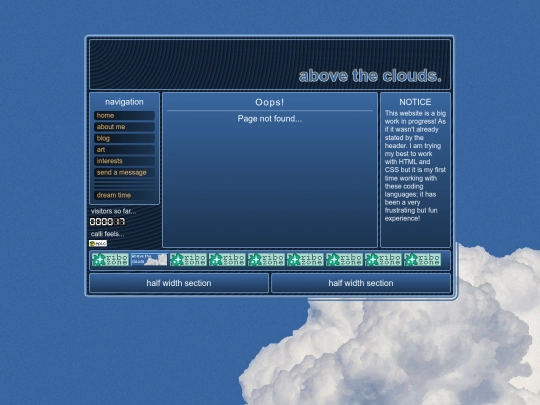Click the right half width section
The width and height of the screenshot is (540, 405).
click(361, 283)
